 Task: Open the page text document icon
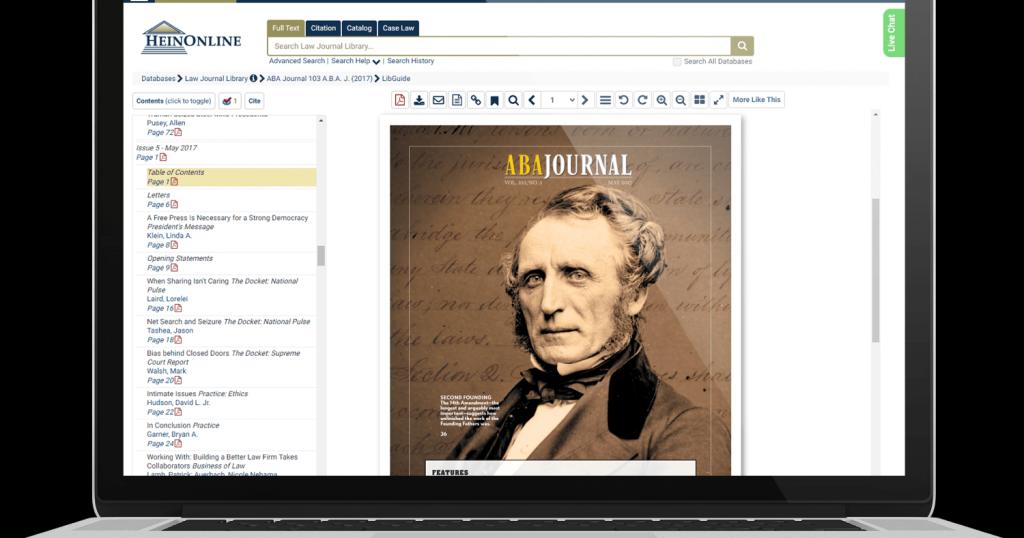[x=457, y=100]
